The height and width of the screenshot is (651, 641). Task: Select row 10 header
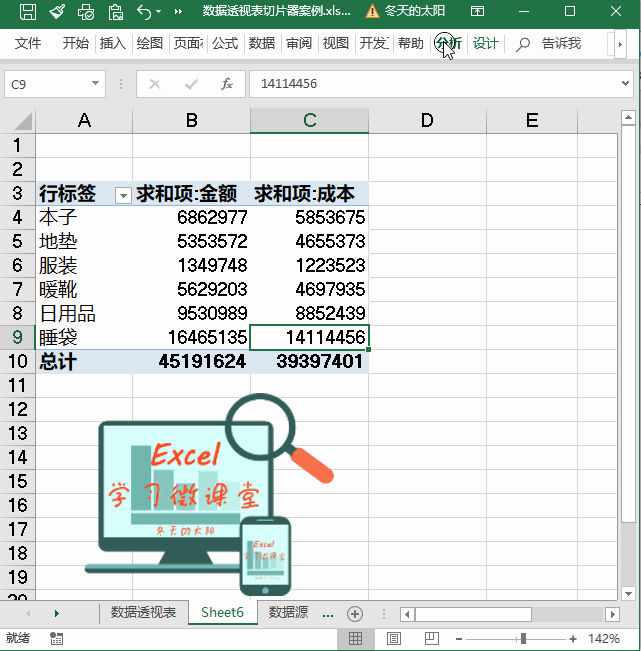(17, 361)
